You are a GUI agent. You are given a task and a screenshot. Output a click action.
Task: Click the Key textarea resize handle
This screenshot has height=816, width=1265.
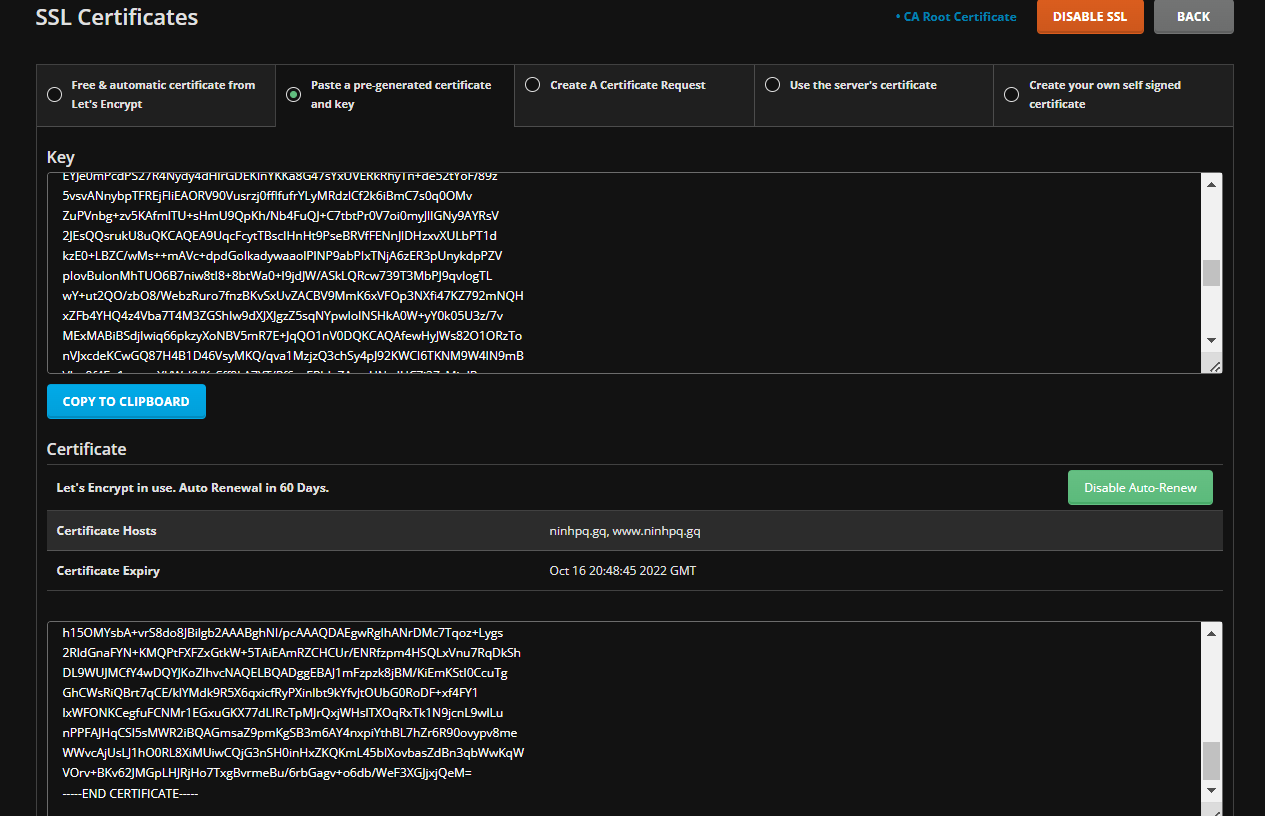click(1213, 366)
